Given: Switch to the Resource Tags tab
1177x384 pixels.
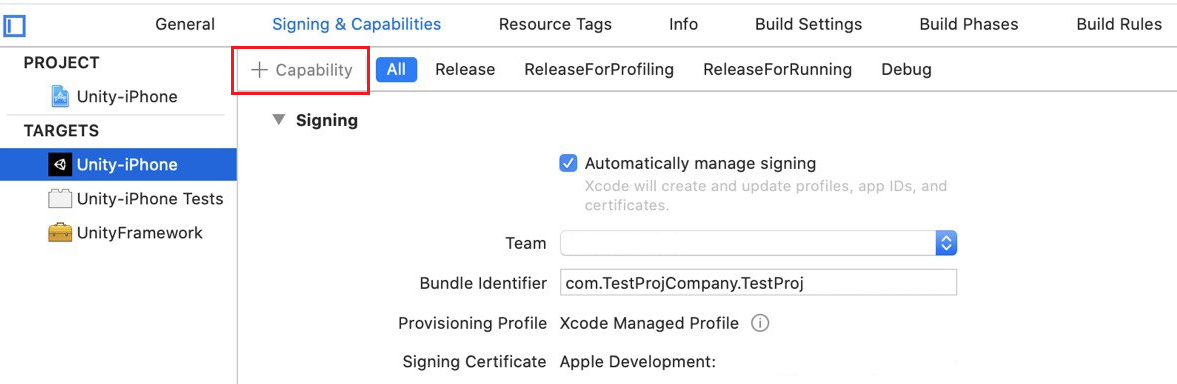Looking at the screenshot, I should (x=555, y=24).
